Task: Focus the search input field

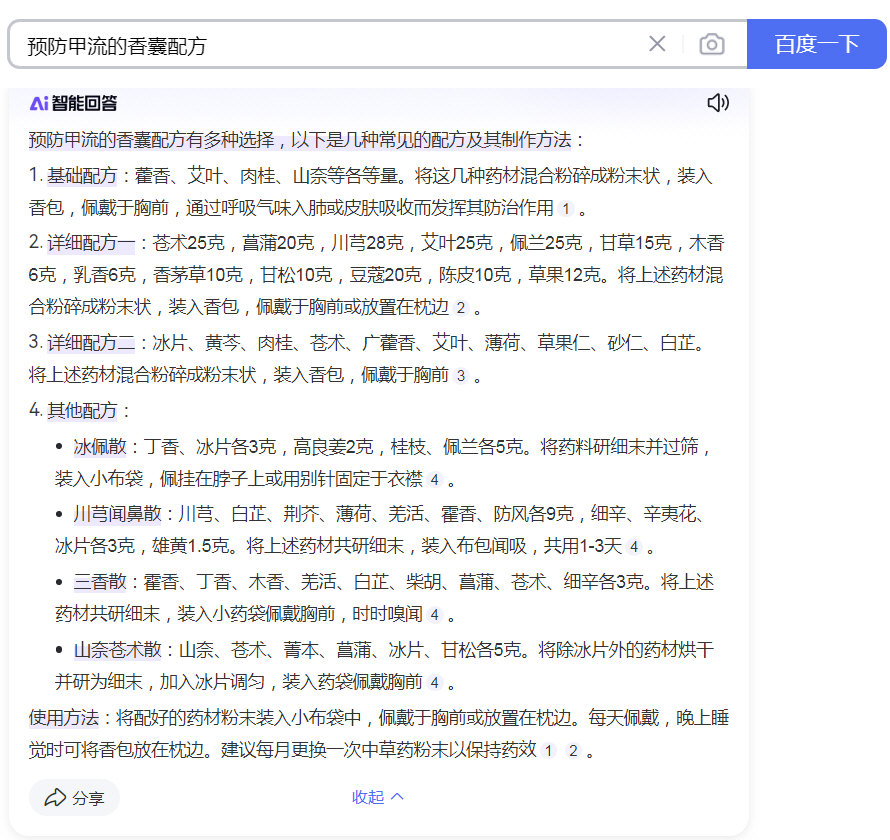Action: point(320,45)
